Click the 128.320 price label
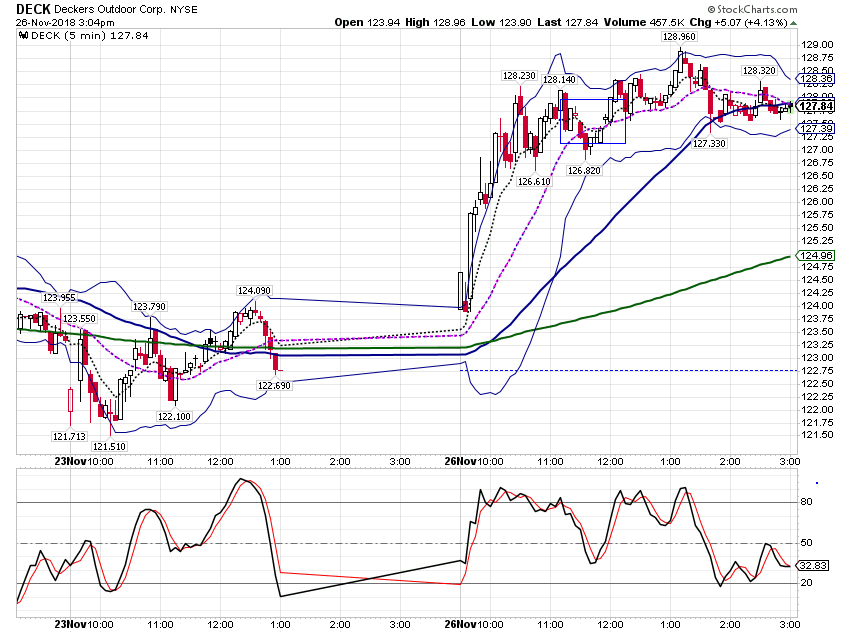Screen dimensions: 850x633 click(759, 71)
